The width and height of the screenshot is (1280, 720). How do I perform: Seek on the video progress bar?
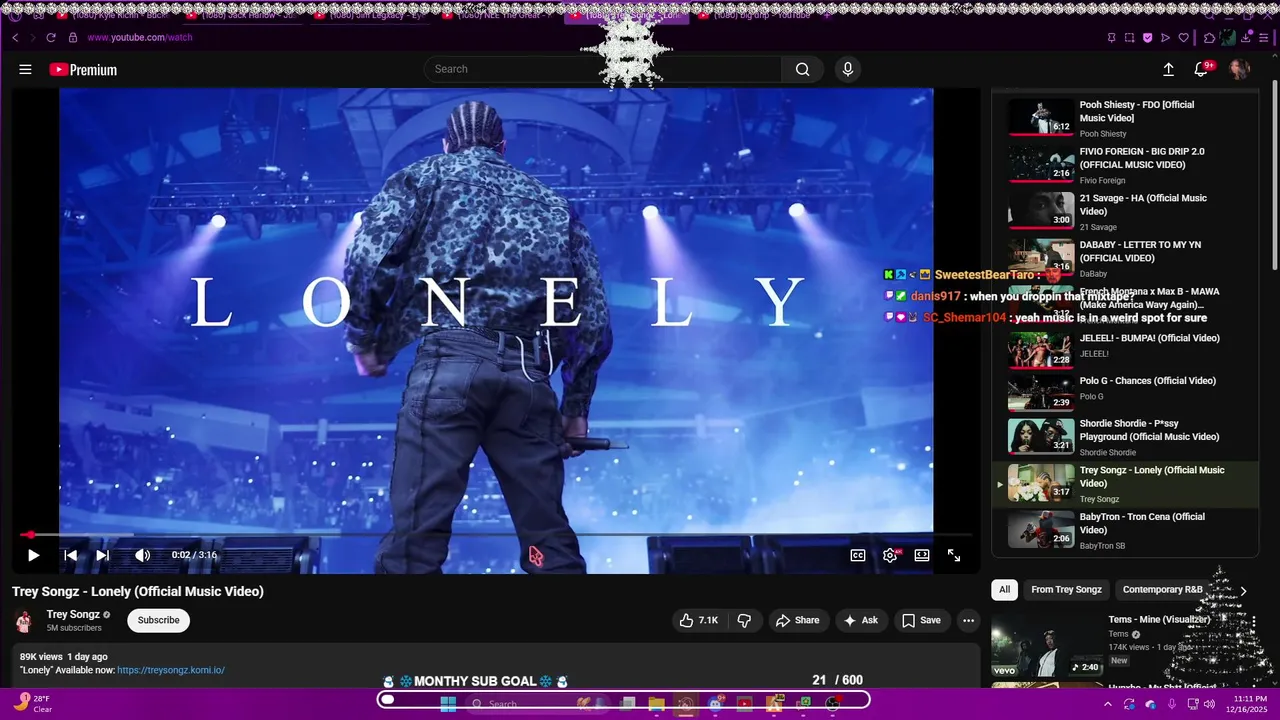click(x=496, y=535)
